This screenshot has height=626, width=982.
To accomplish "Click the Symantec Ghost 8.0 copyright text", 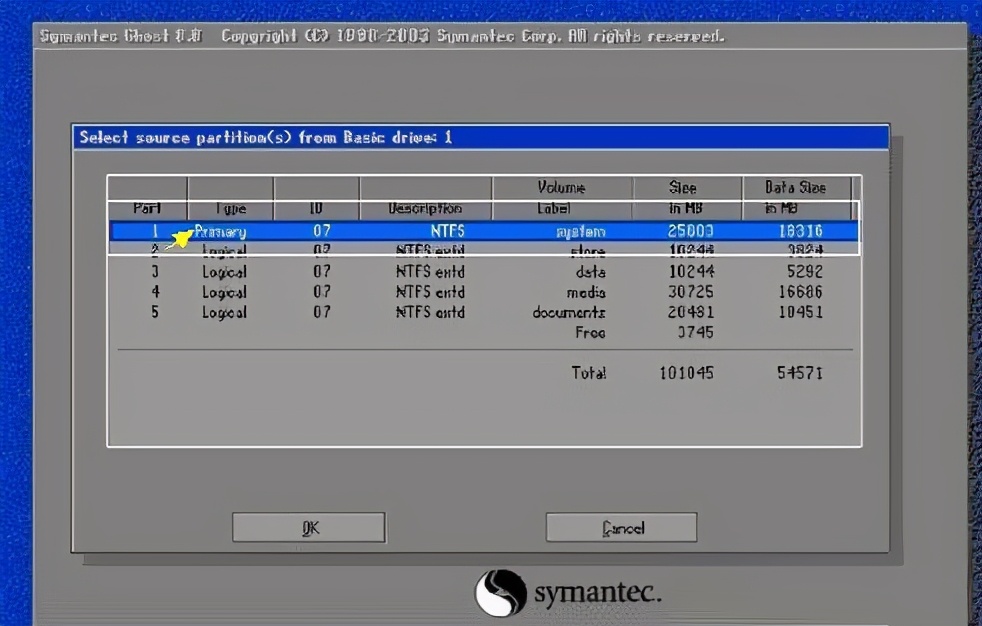I will (x=380, y=36).
